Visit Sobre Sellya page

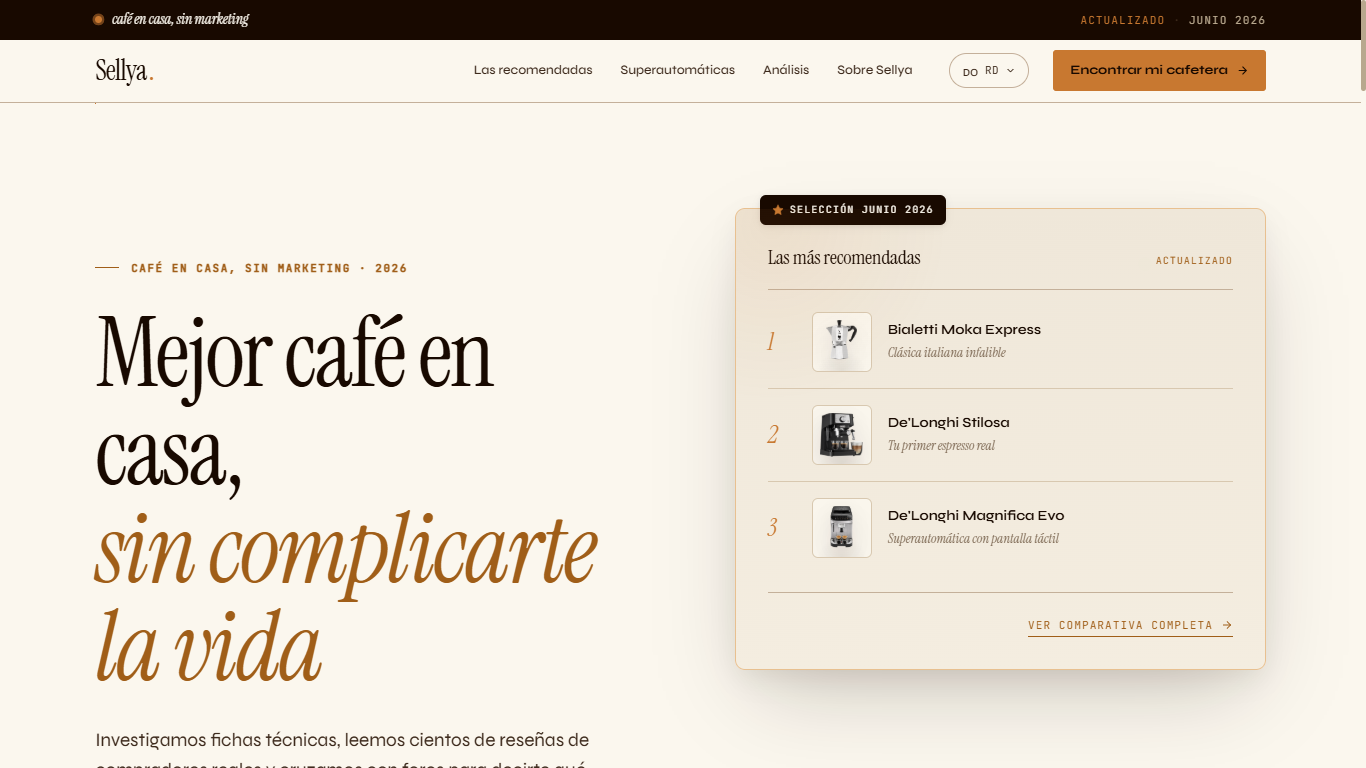point(874,70)
